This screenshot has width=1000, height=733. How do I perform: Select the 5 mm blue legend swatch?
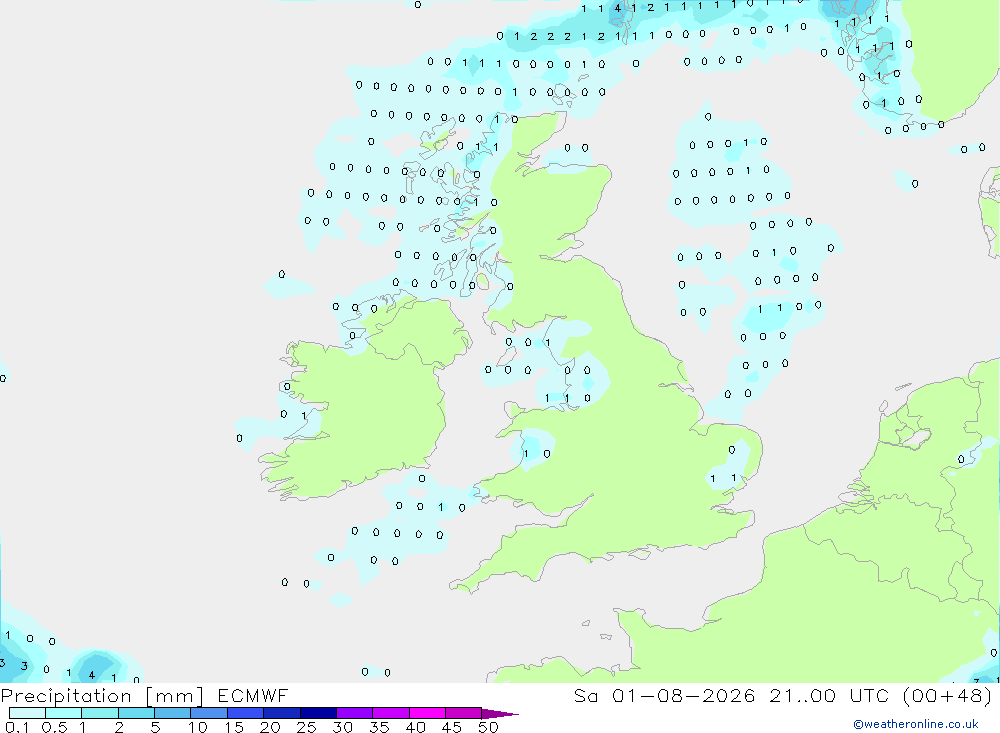(x=173, y=713)
